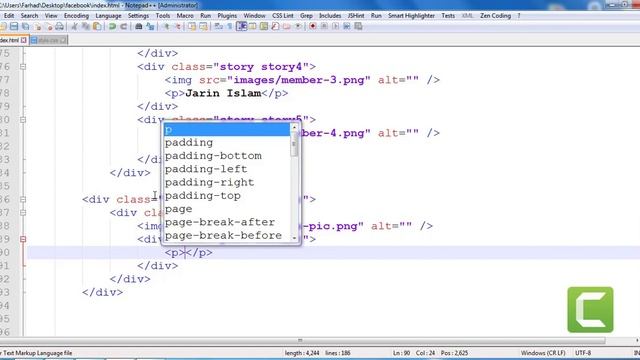Switch to the style.css tab
Image resolution: width=640 pixels, height=360 pixels.
[x=48, y=40]
